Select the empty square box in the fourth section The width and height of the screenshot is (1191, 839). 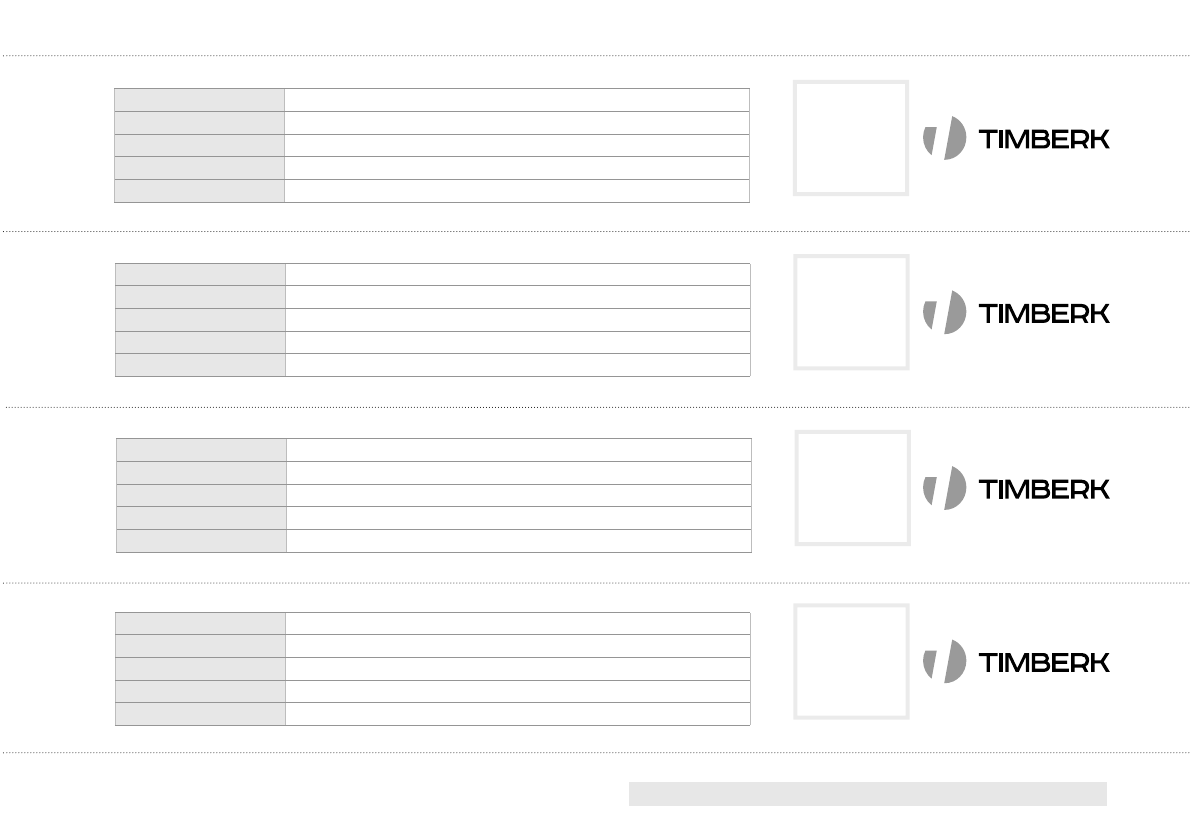click(x=851, y=661)
